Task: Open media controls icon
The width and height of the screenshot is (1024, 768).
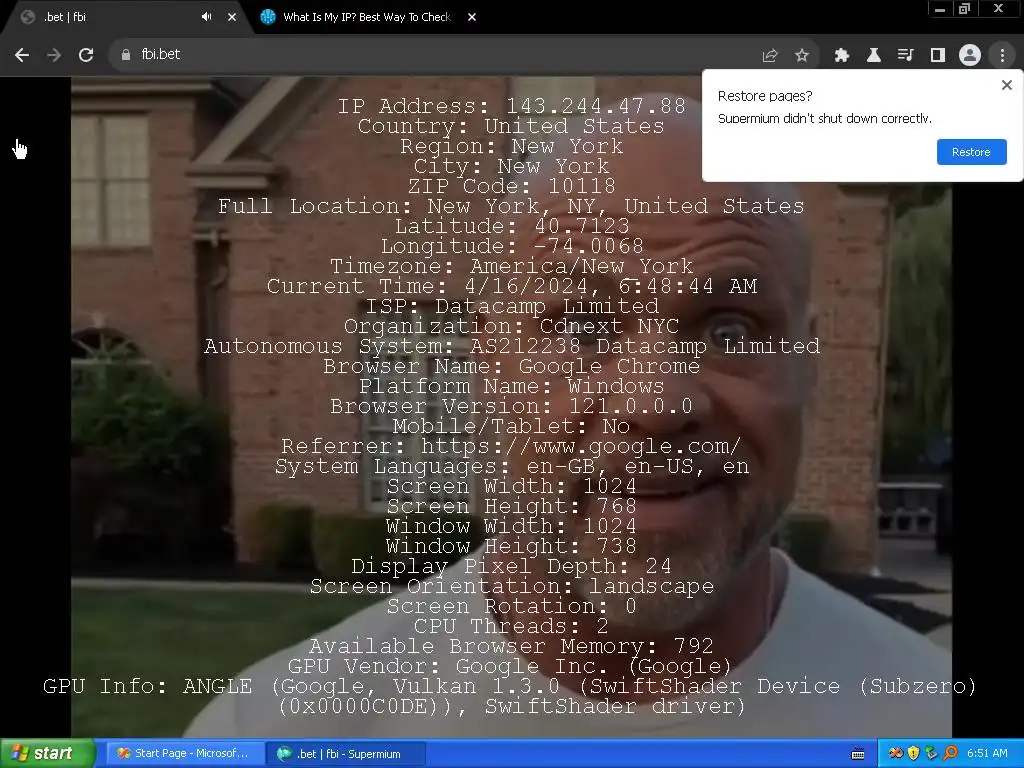Action: (905, 56)
